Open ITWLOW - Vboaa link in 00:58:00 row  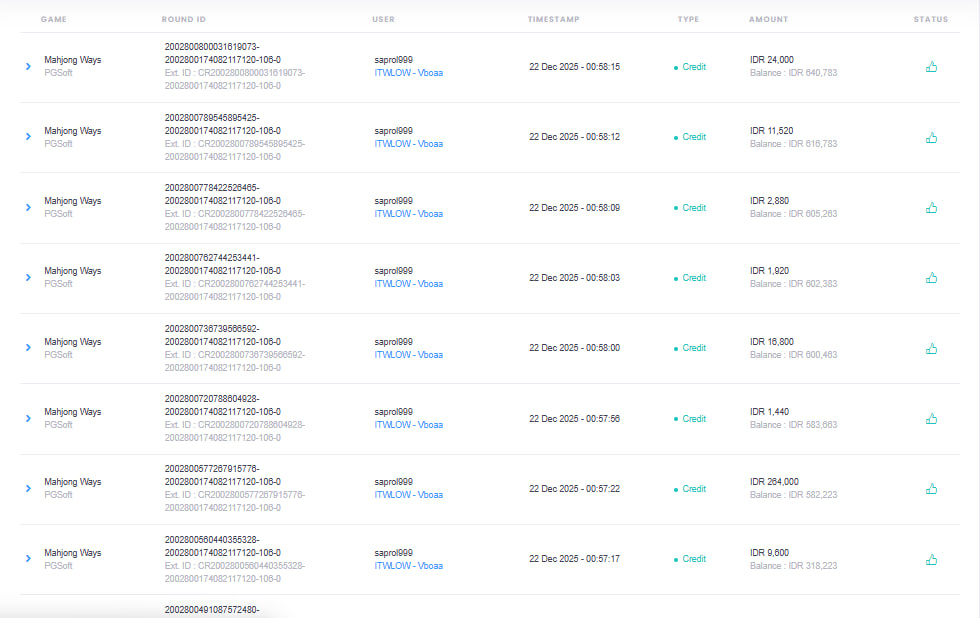(409, 355)
